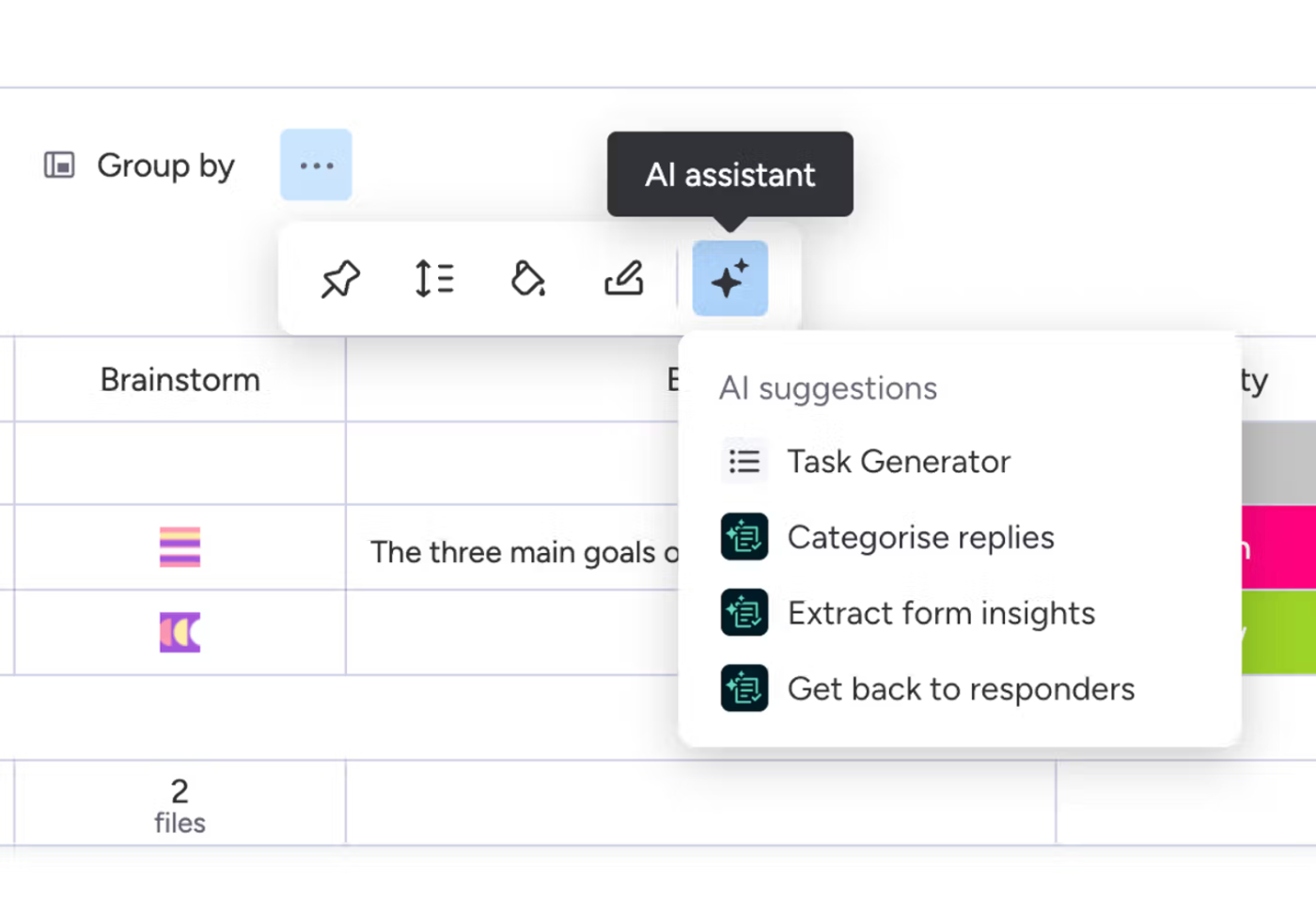Screen dimensions: 1316x898
Task: Open the Group by option
Action: pos(139,165)
